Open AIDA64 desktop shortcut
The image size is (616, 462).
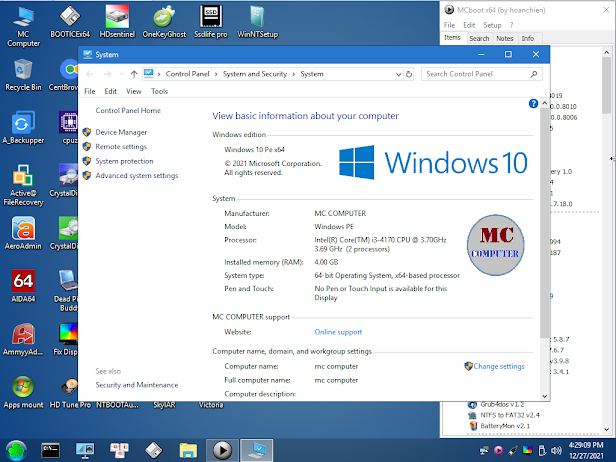(x=23, y=286)
